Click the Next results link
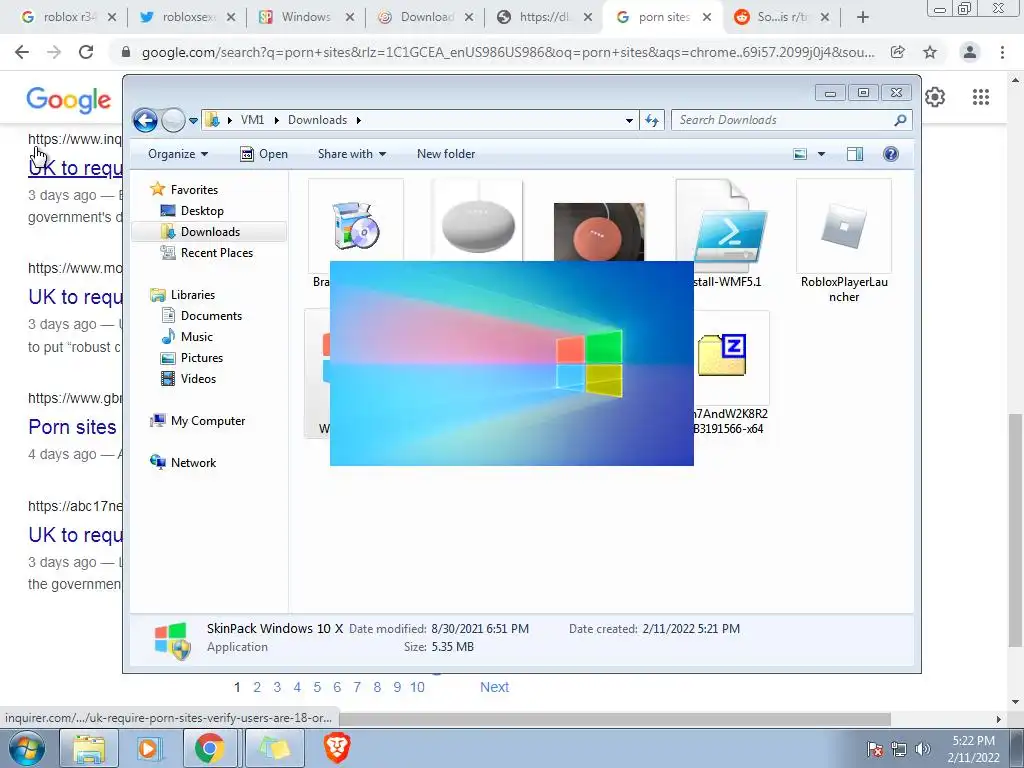 [x=494, y=687]
